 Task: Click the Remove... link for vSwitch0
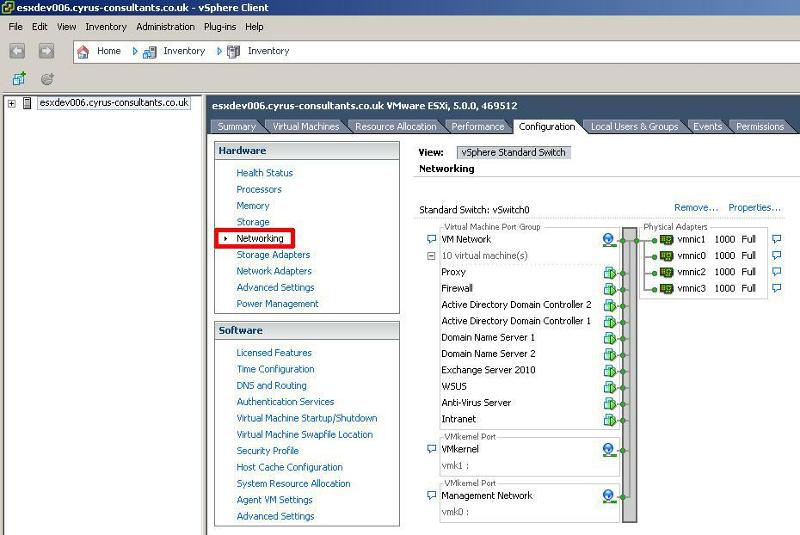pos(696,208)
